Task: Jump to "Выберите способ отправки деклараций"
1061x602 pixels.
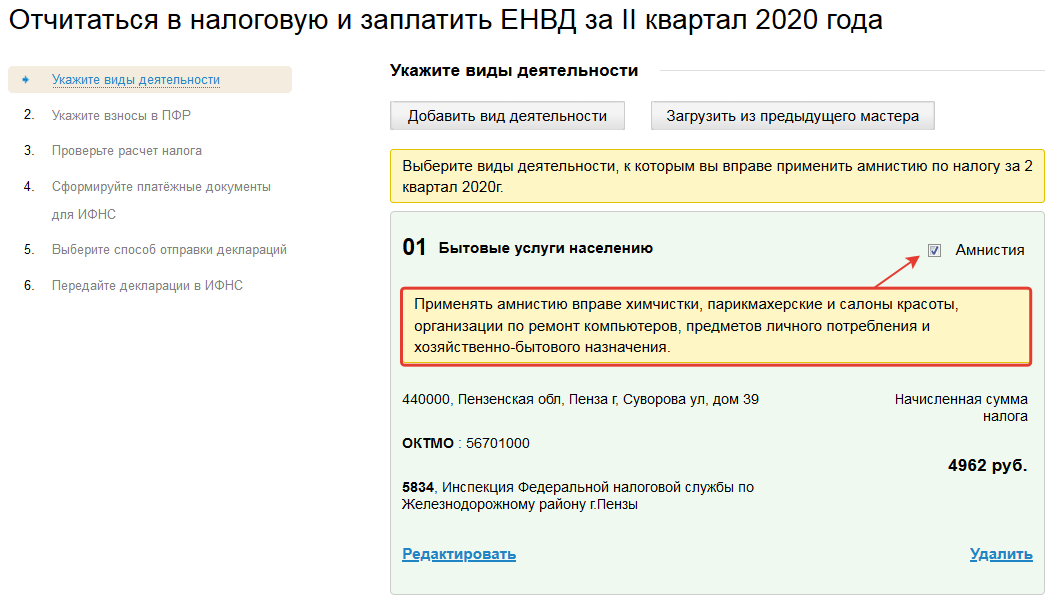Action: [169, 250]
